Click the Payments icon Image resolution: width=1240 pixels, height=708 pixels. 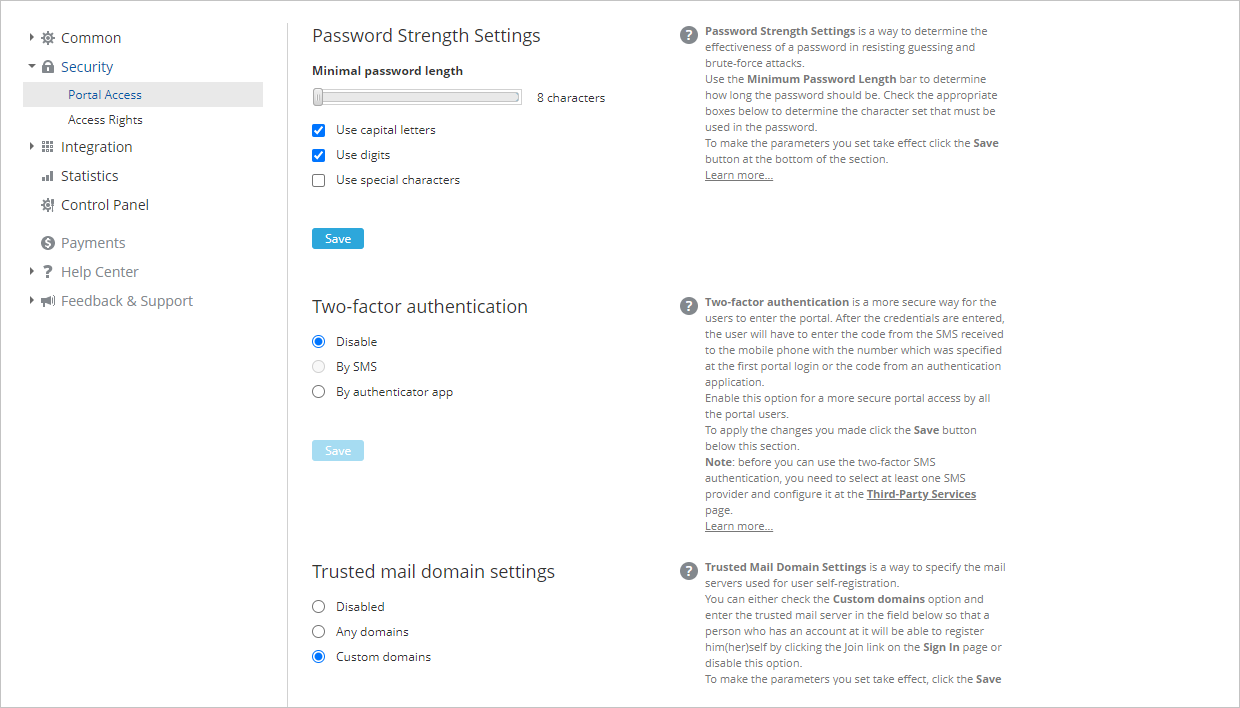pos(46,242)
